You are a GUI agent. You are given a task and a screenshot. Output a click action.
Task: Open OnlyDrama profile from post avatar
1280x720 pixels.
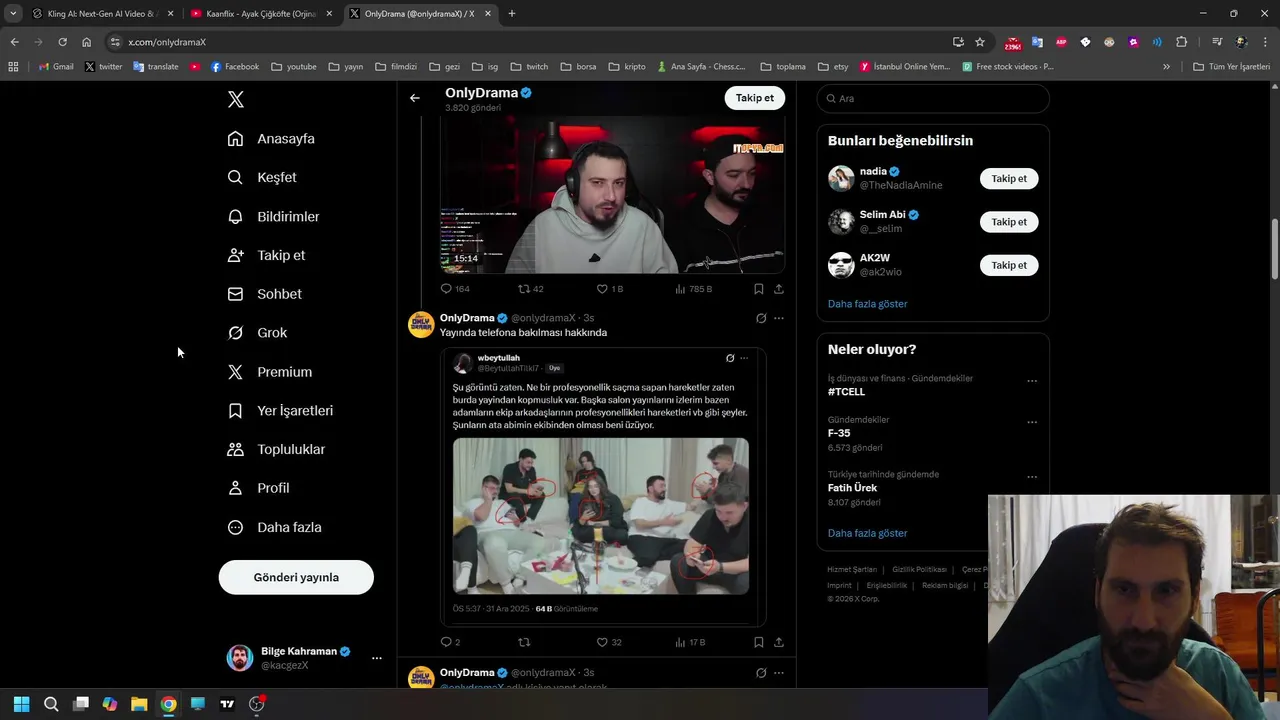[421, 325]
